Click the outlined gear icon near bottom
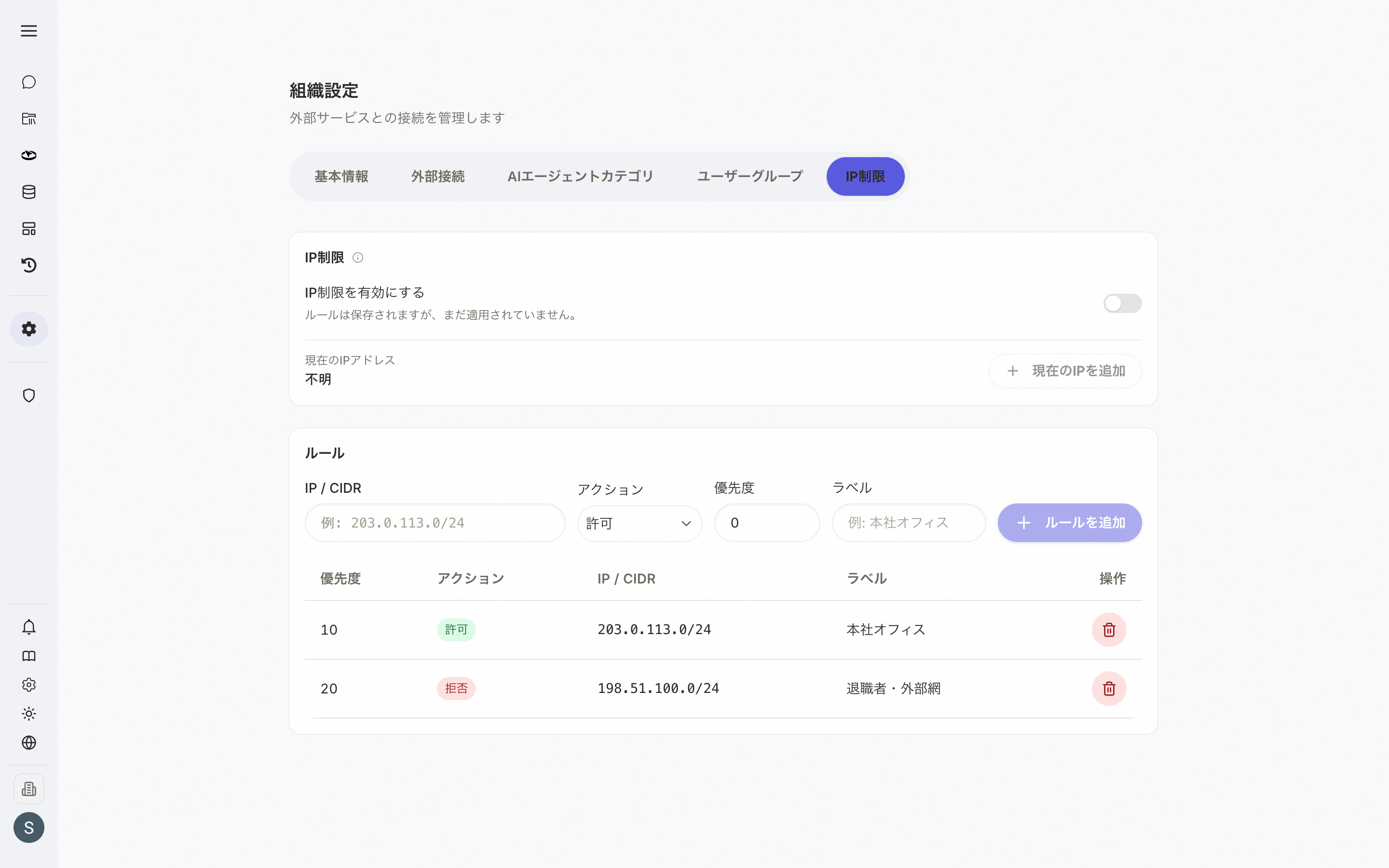 29,685
